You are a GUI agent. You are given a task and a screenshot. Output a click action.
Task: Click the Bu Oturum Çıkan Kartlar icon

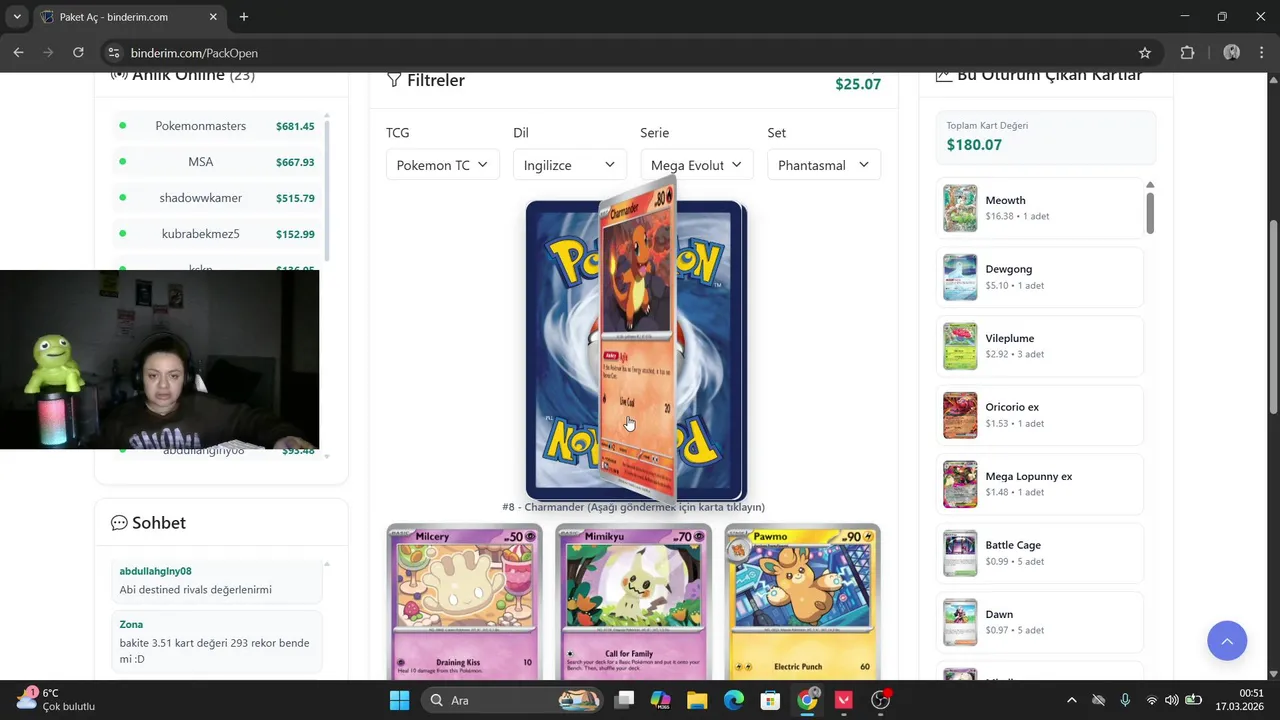coord(943,76)
